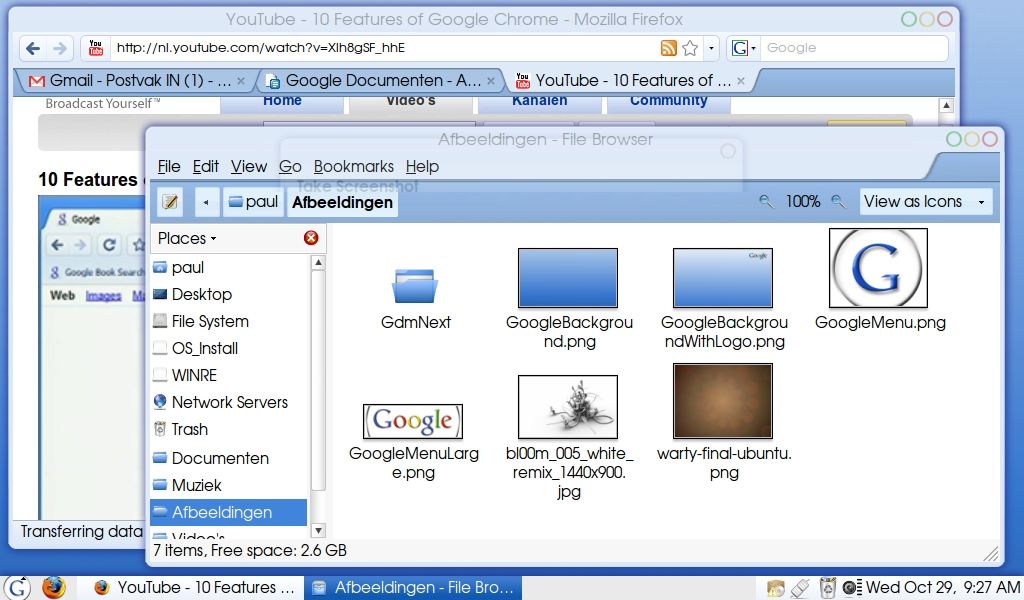Click Places sidebar scroll down arrow
1024x600 pixels.
point(318,530)
